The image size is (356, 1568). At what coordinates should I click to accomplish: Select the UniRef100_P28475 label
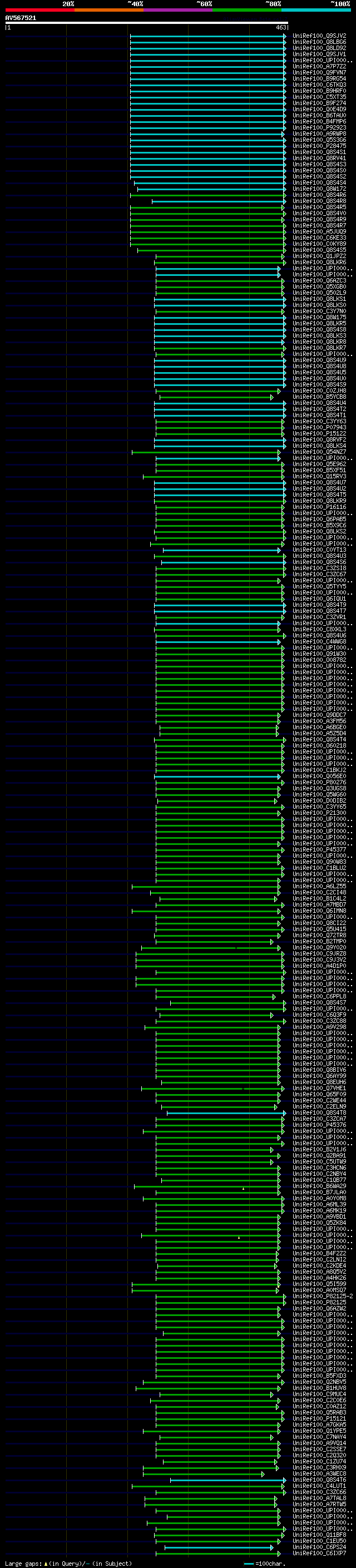(319, 146)
